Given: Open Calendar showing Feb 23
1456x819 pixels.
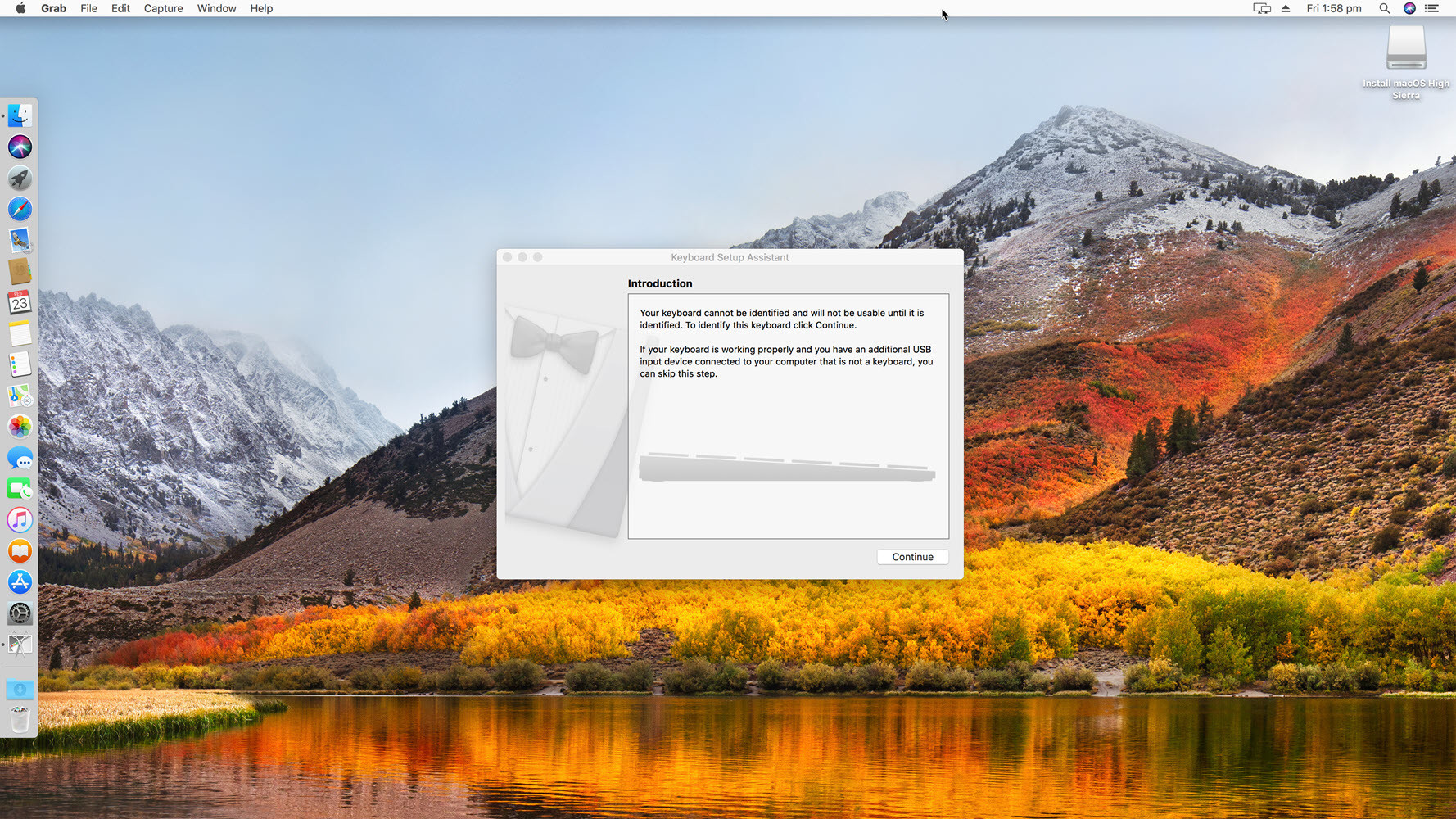Looking at the screenshot, I should [x=20, y=302].
